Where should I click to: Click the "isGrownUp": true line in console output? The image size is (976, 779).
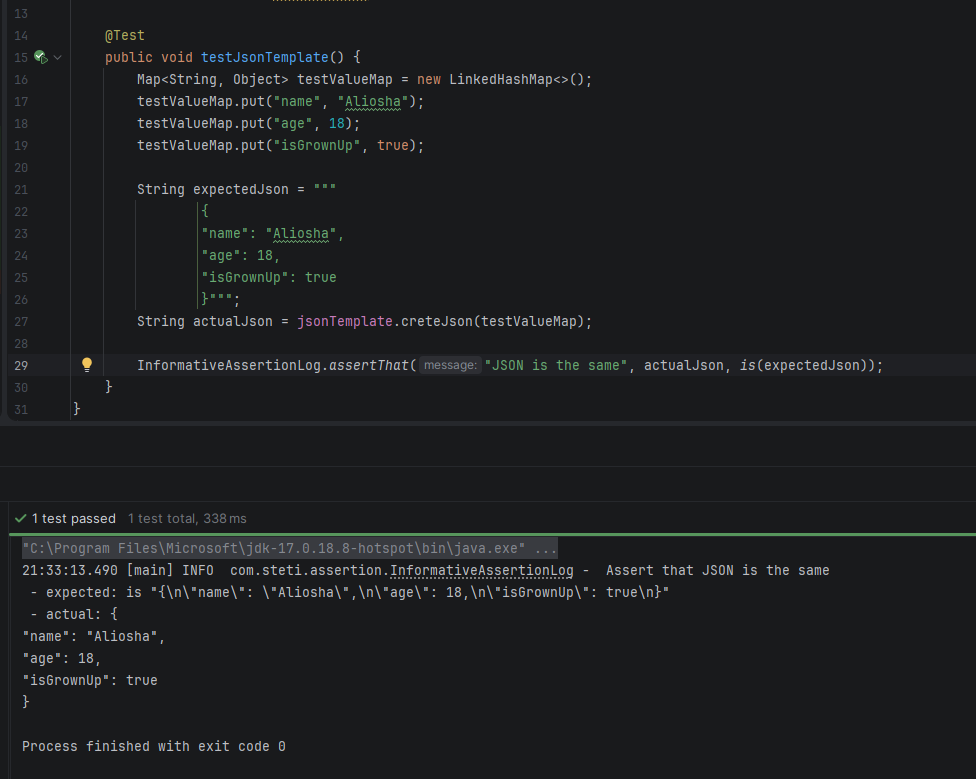point(90,680)
